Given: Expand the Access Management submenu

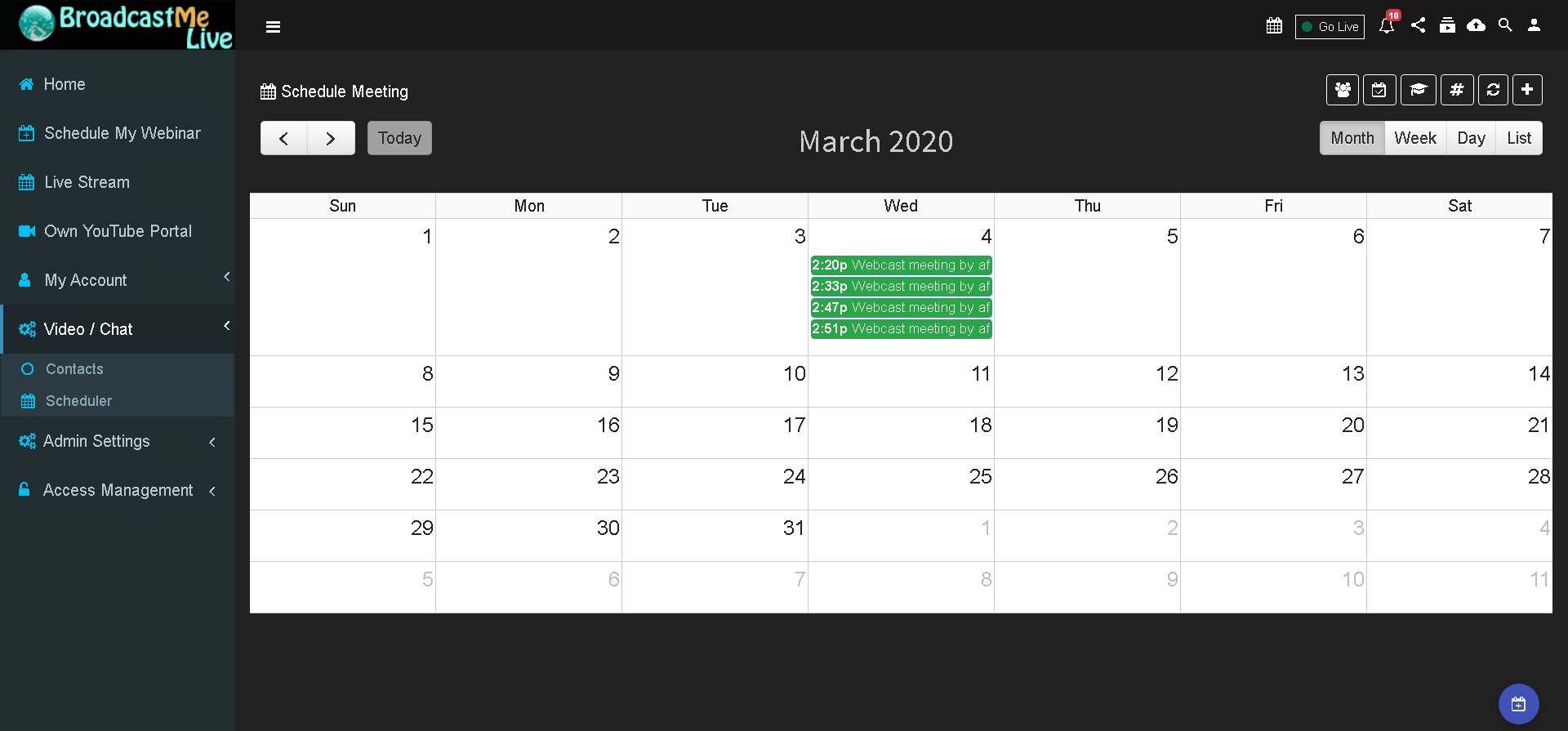Looking at the screenshot, I should click(x=118, y=490).
